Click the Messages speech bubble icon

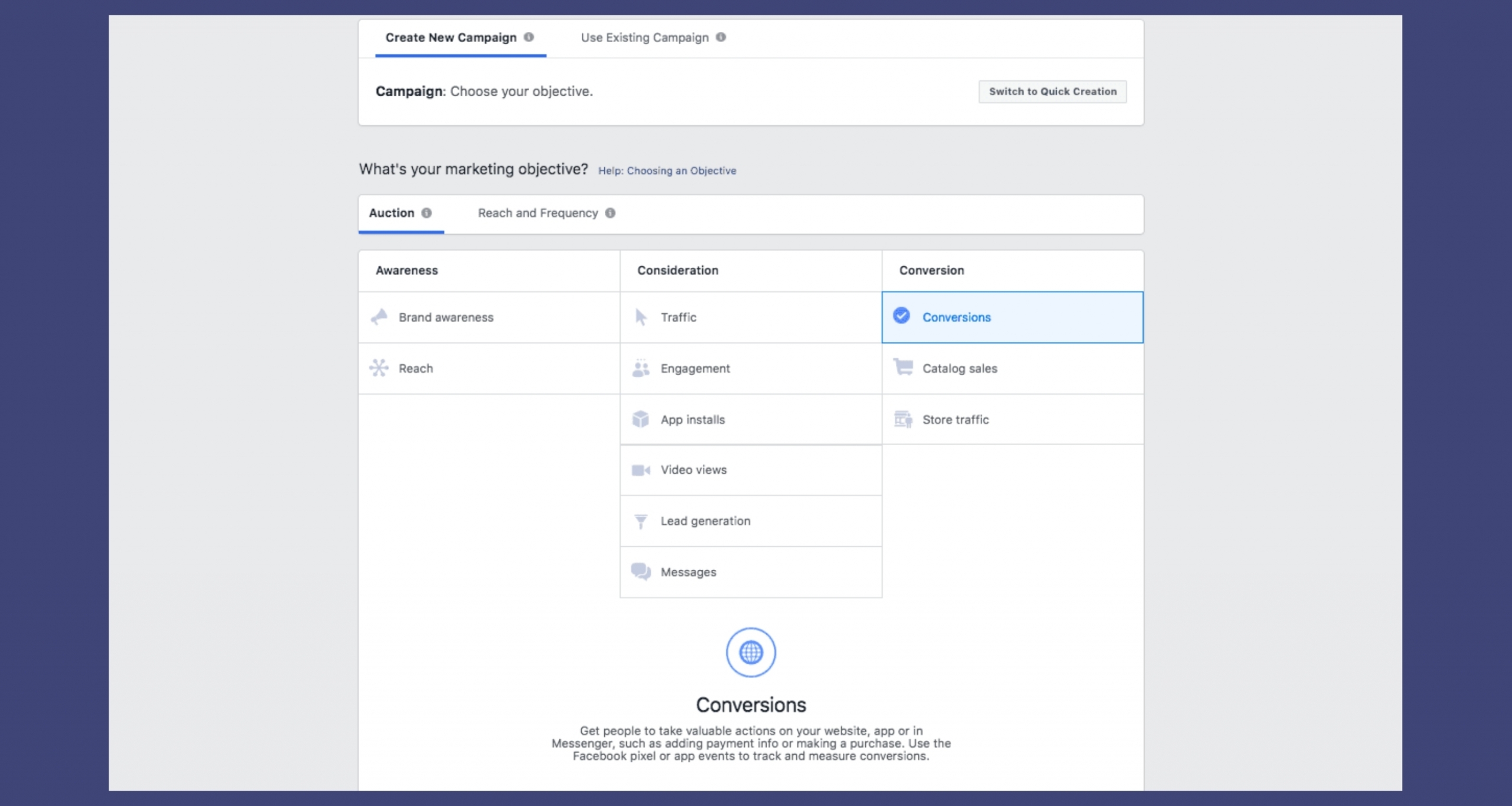click(x=641, y=571)
